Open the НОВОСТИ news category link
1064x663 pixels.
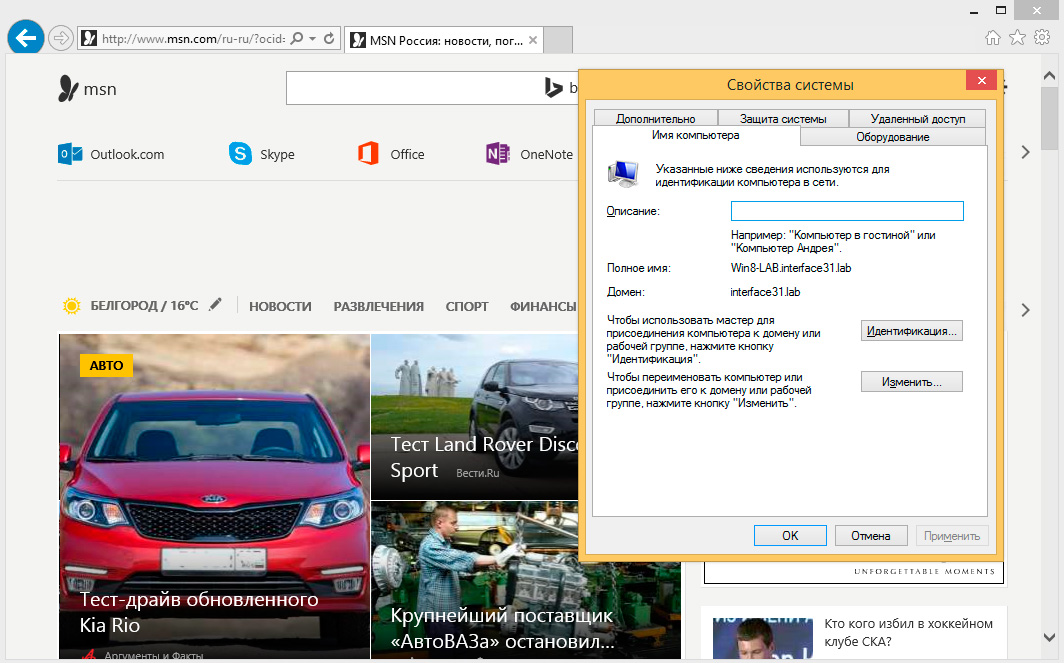pyautogui.click(x=280, y=306)
